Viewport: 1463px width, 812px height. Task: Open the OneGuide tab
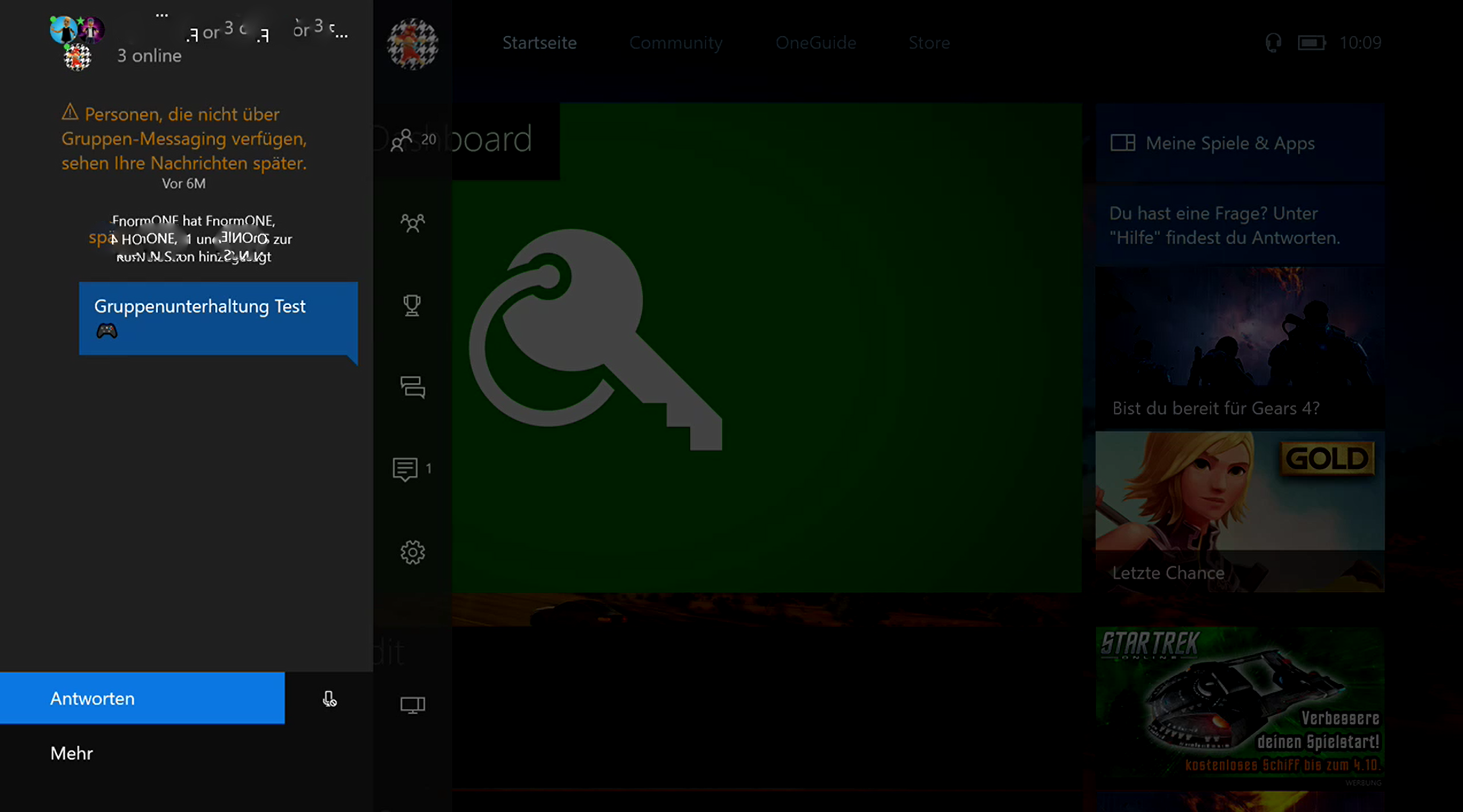(x=815, y=43)
